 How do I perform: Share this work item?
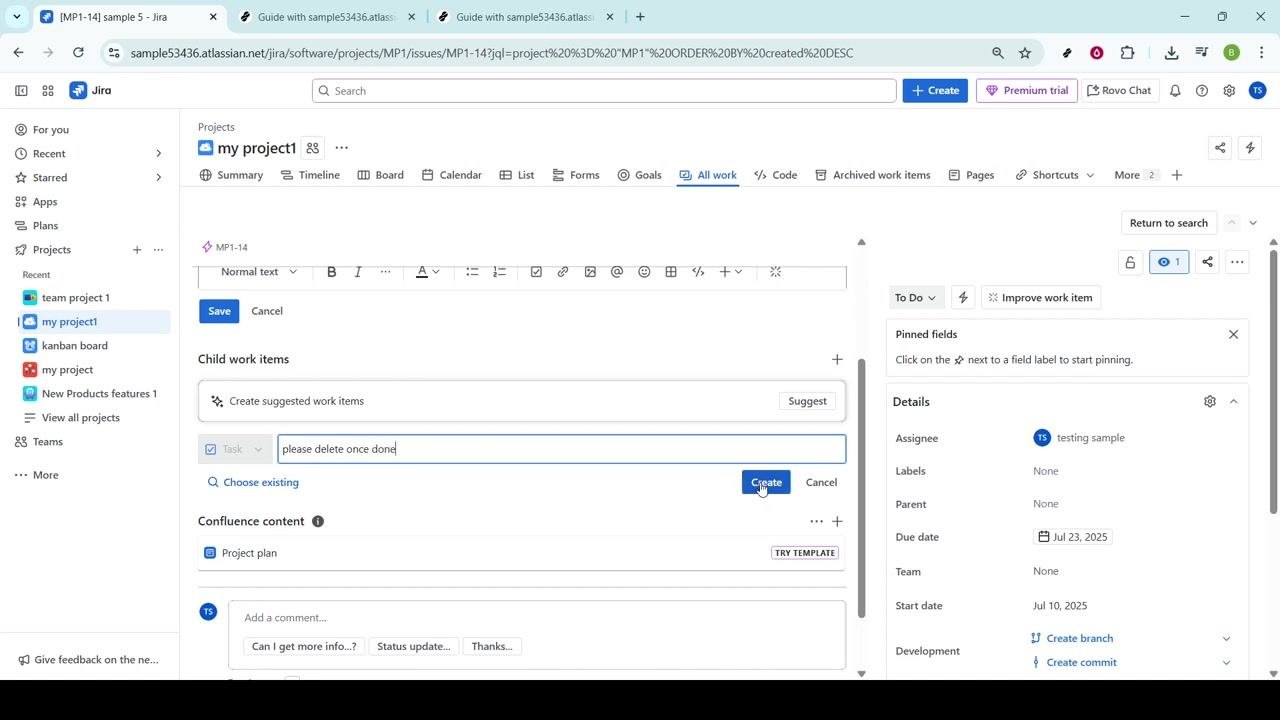(1207, 262)
